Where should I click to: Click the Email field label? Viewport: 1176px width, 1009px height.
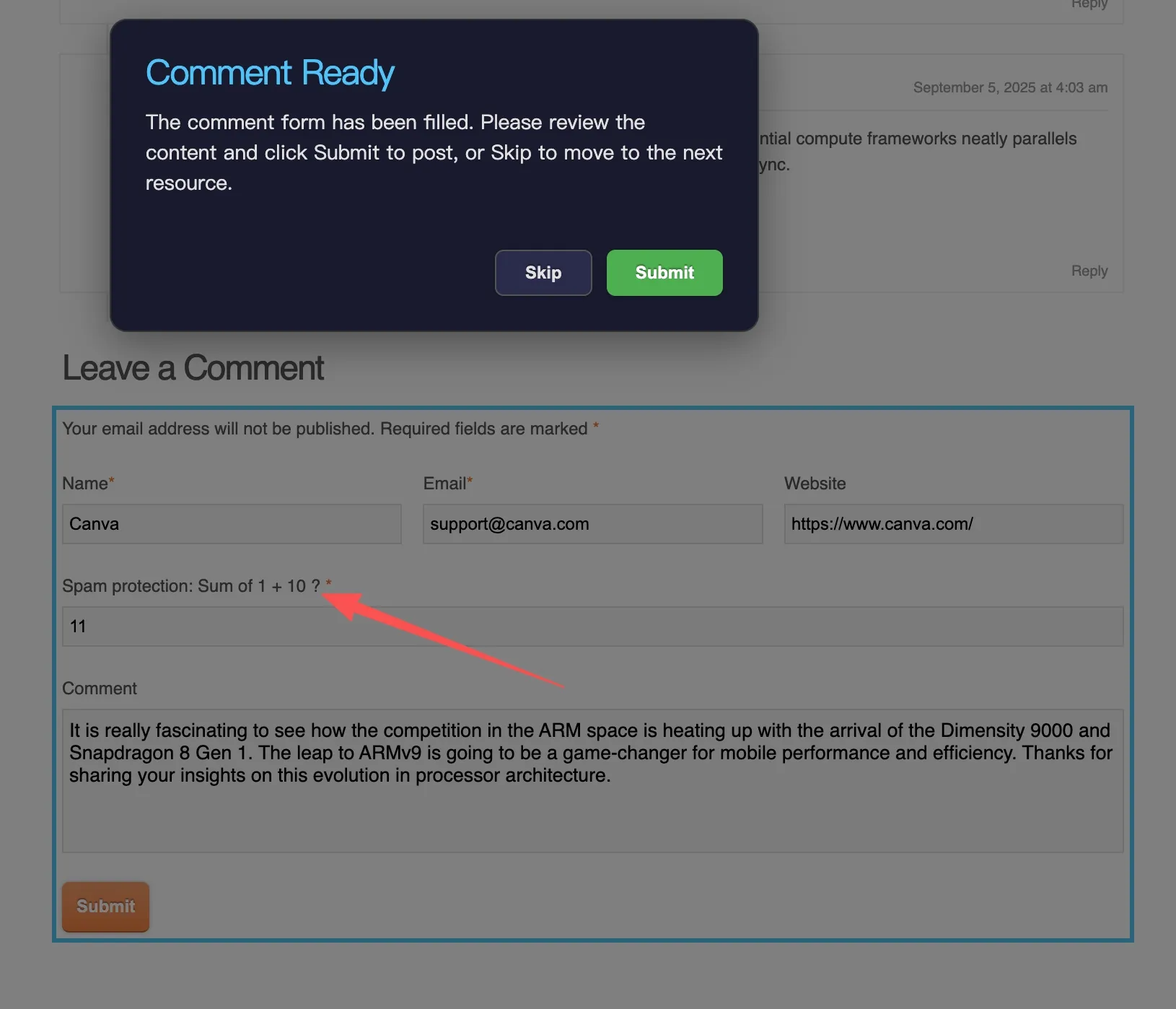point(444,484)
